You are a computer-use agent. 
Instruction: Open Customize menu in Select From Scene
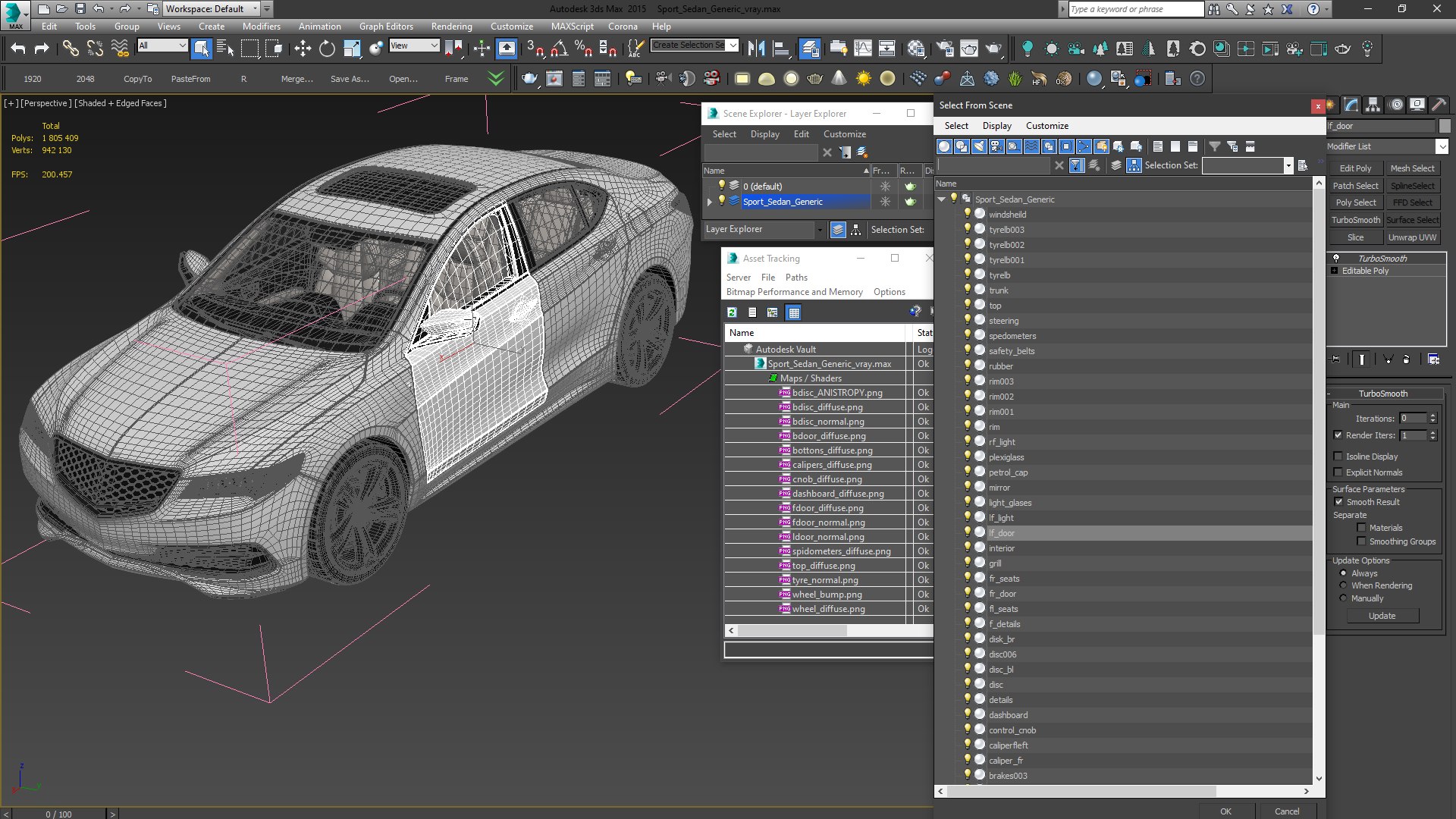point(1047,126)
